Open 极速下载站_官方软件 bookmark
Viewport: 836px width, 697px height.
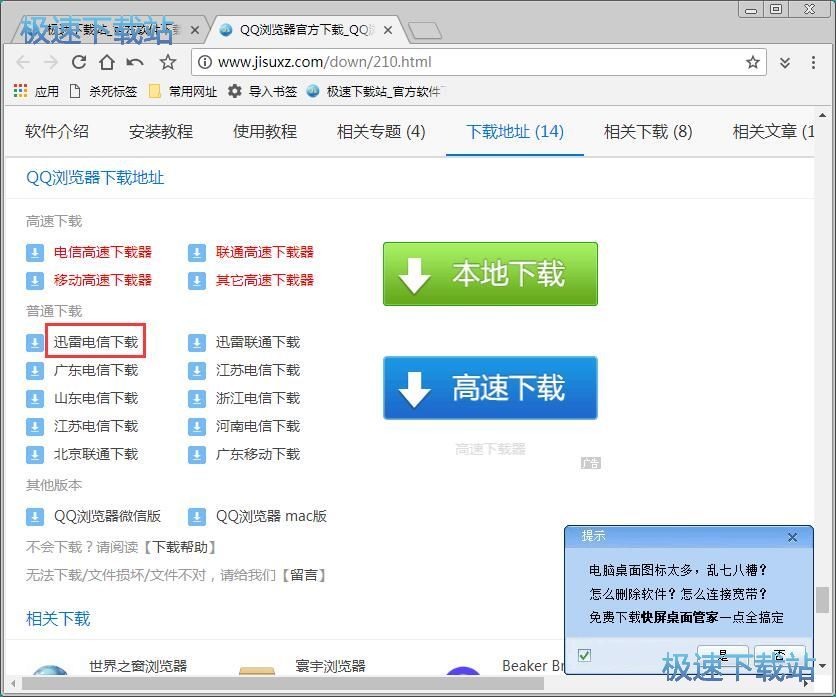376,91
